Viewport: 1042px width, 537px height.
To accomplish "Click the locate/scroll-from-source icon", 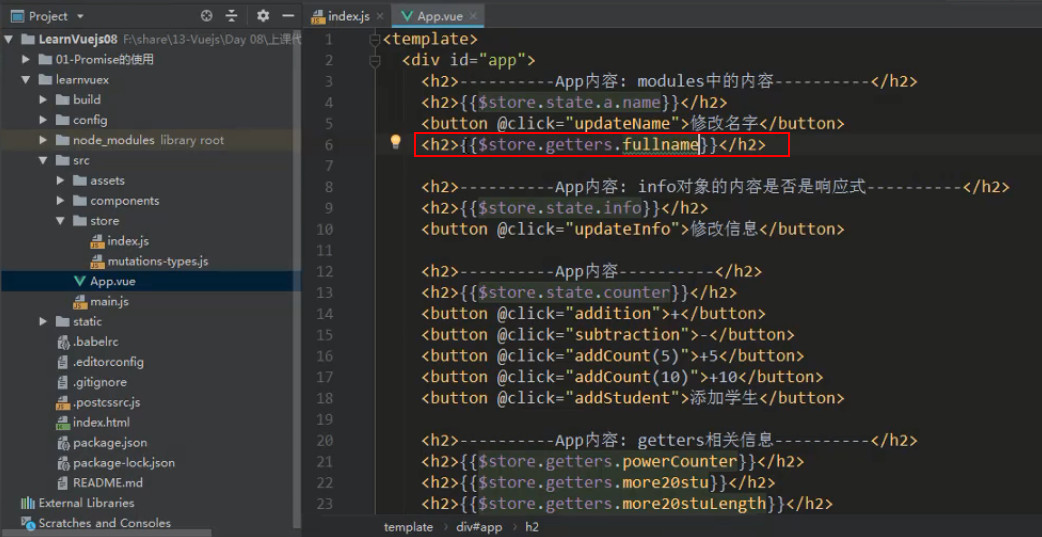I will (x=207, y=16).
